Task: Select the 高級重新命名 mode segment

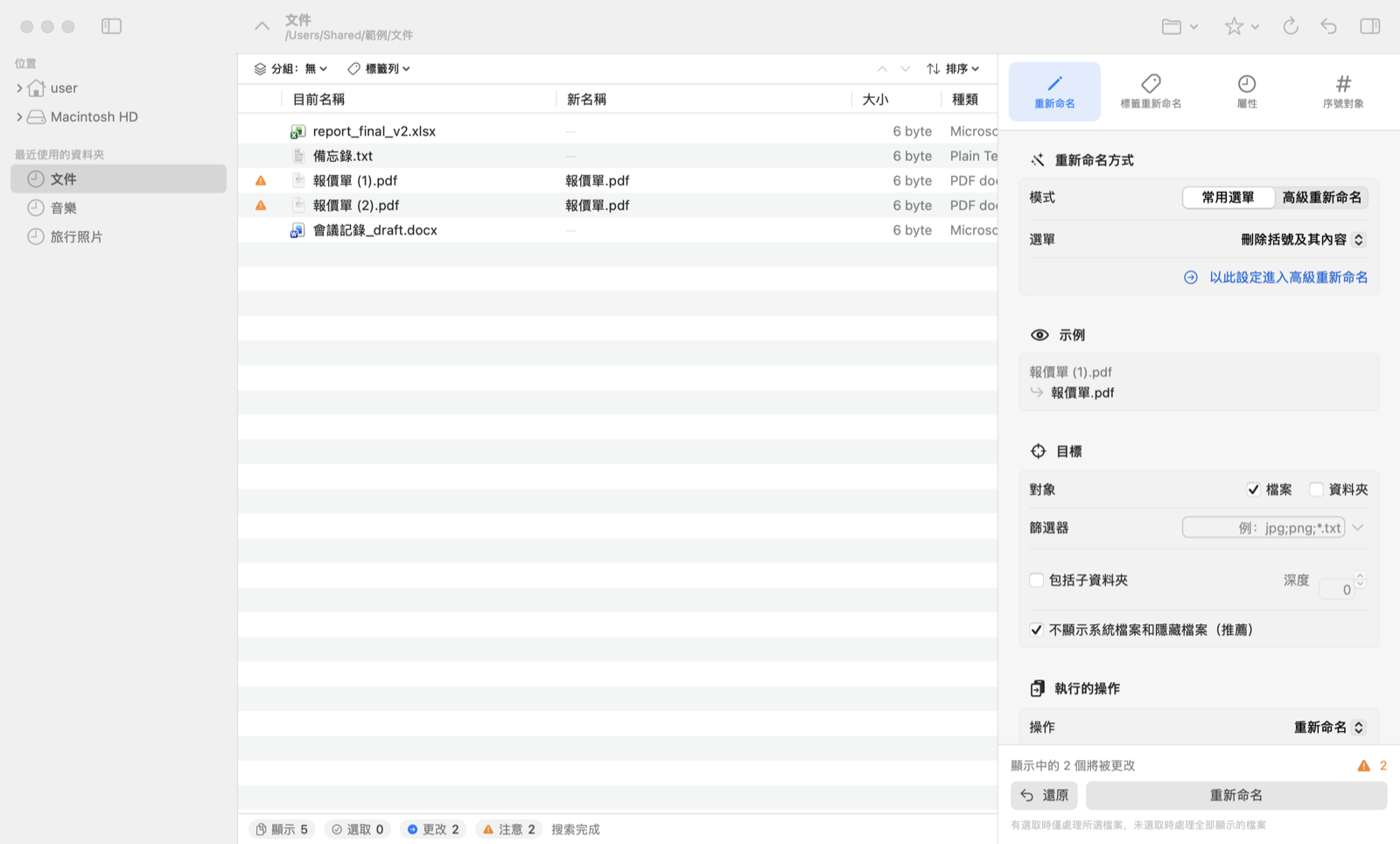Action: 1321,197
